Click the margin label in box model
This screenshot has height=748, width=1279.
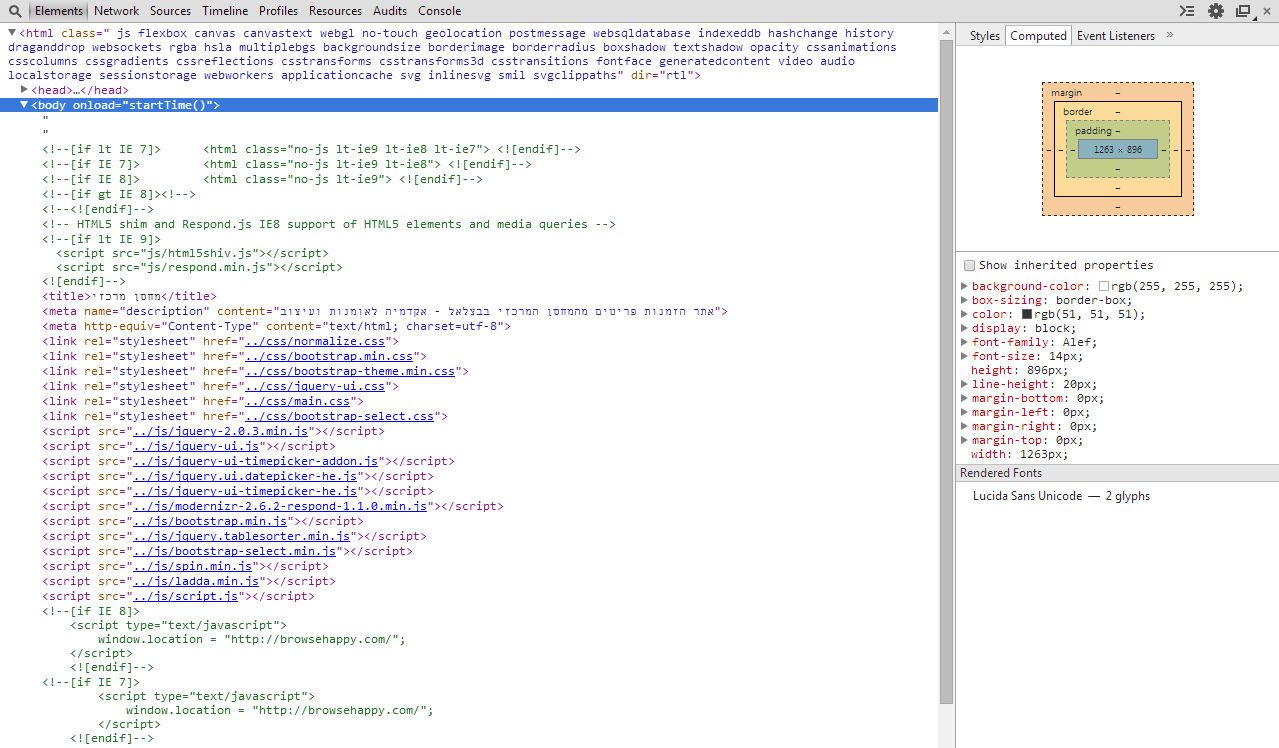click(1066, 93)
